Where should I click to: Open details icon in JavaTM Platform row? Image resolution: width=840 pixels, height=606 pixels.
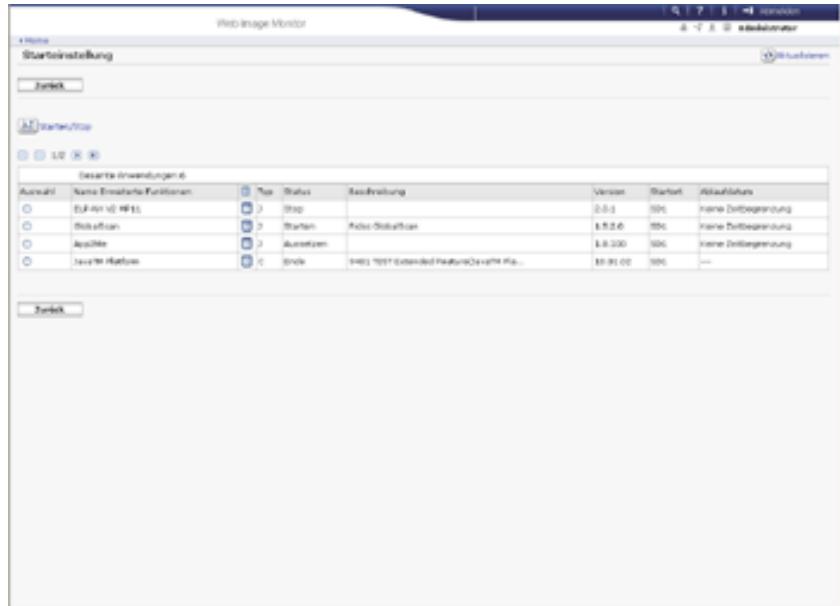point(246,261)
